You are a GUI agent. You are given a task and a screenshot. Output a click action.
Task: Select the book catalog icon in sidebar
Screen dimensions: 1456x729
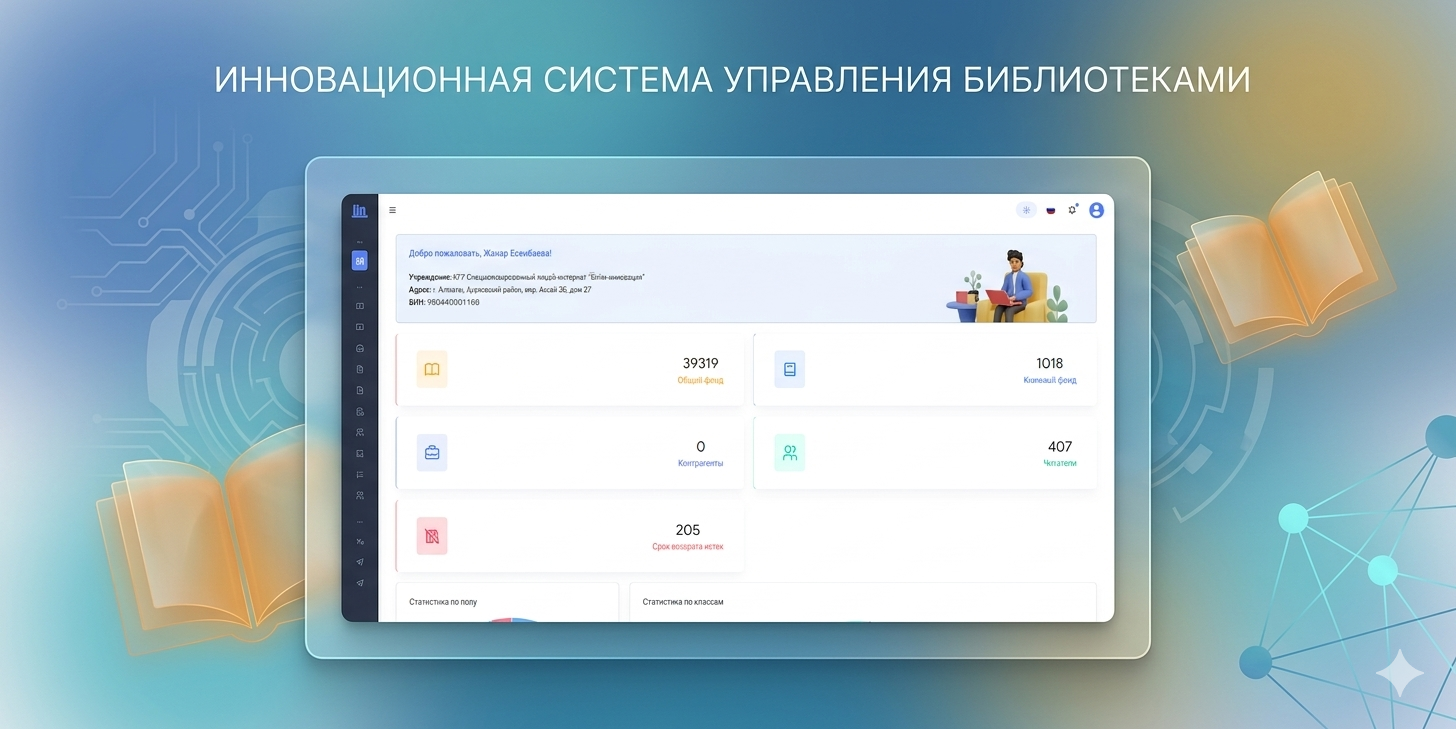pyautogui.click(x=360, y=305)
